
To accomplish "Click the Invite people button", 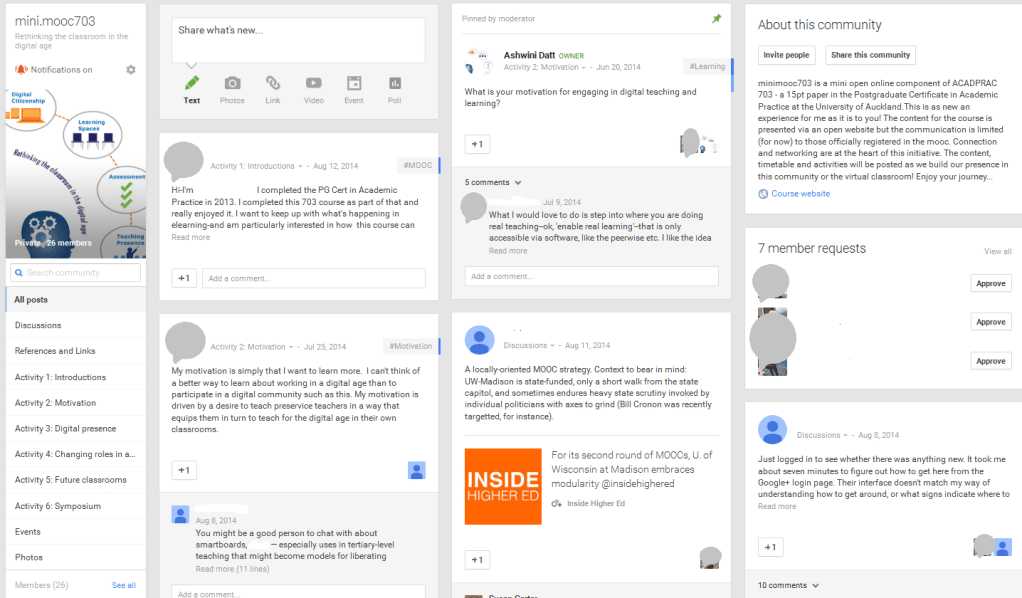I will pyautogui.click(x=786, y=55).
